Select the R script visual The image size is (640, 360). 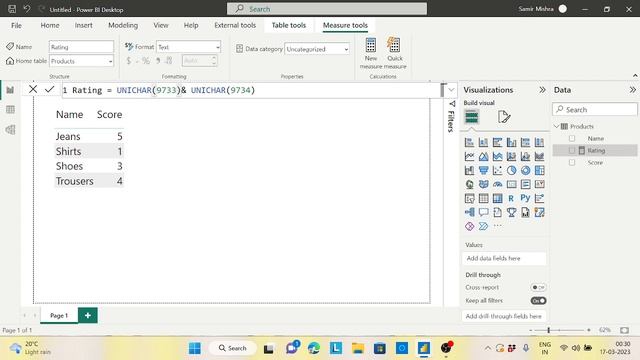(511, 198)
